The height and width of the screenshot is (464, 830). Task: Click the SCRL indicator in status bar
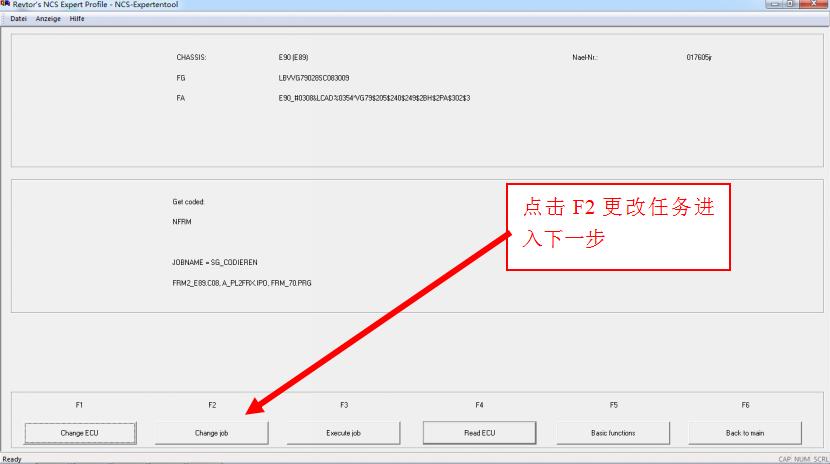tap(820, 459)
